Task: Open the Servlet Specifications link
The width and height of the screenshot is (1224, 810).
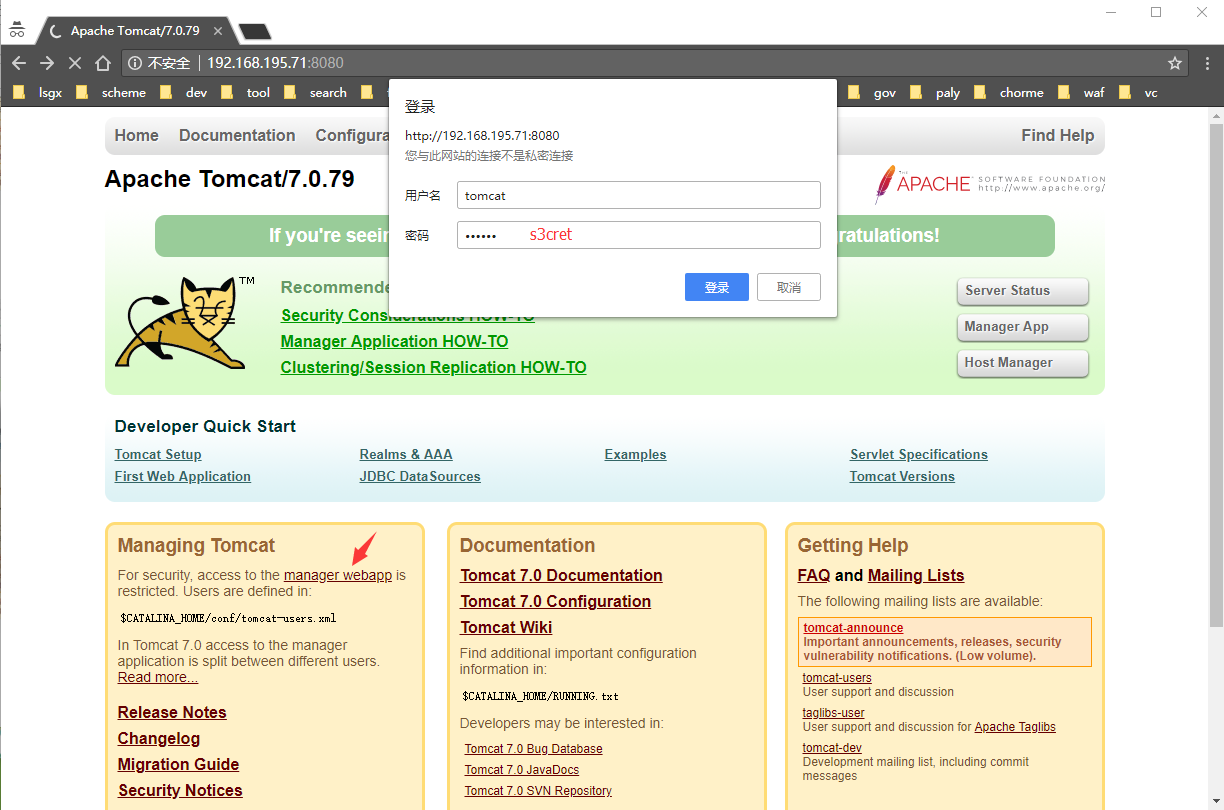Action: point(919,454)
